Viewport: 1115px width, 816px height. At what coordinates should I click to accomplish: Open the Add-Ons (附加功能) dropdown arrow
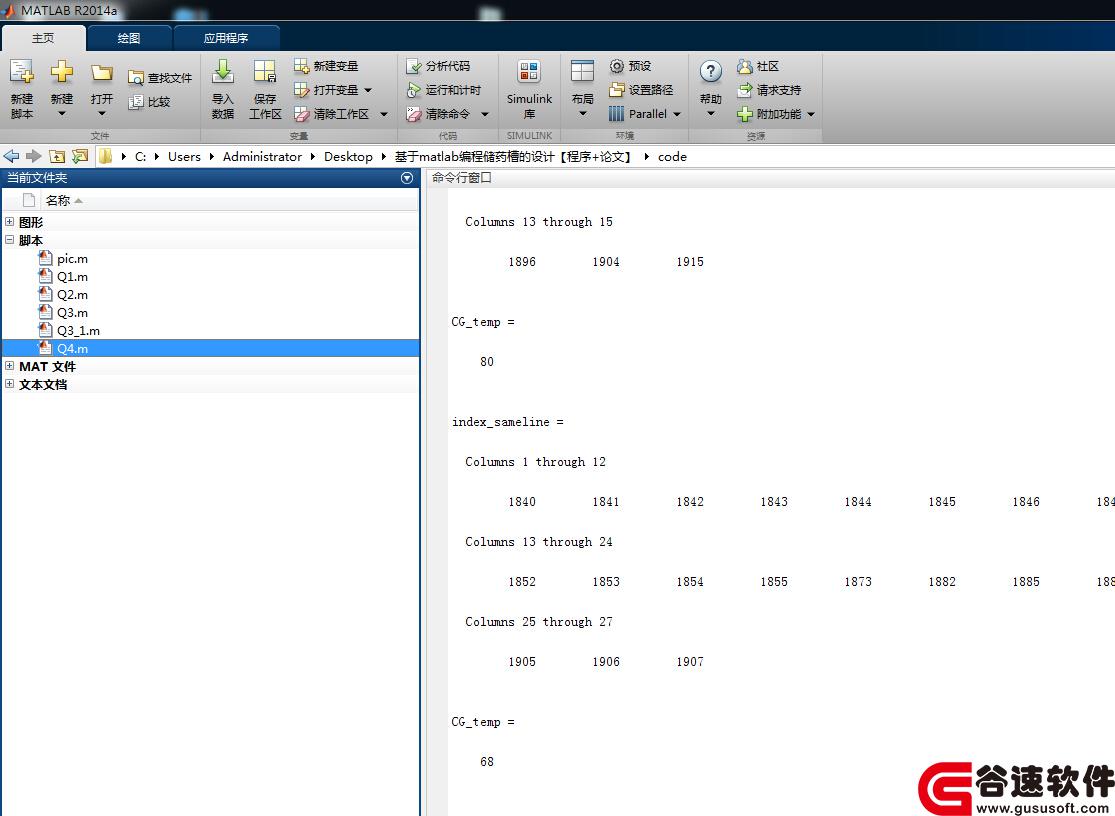[811, 114]
